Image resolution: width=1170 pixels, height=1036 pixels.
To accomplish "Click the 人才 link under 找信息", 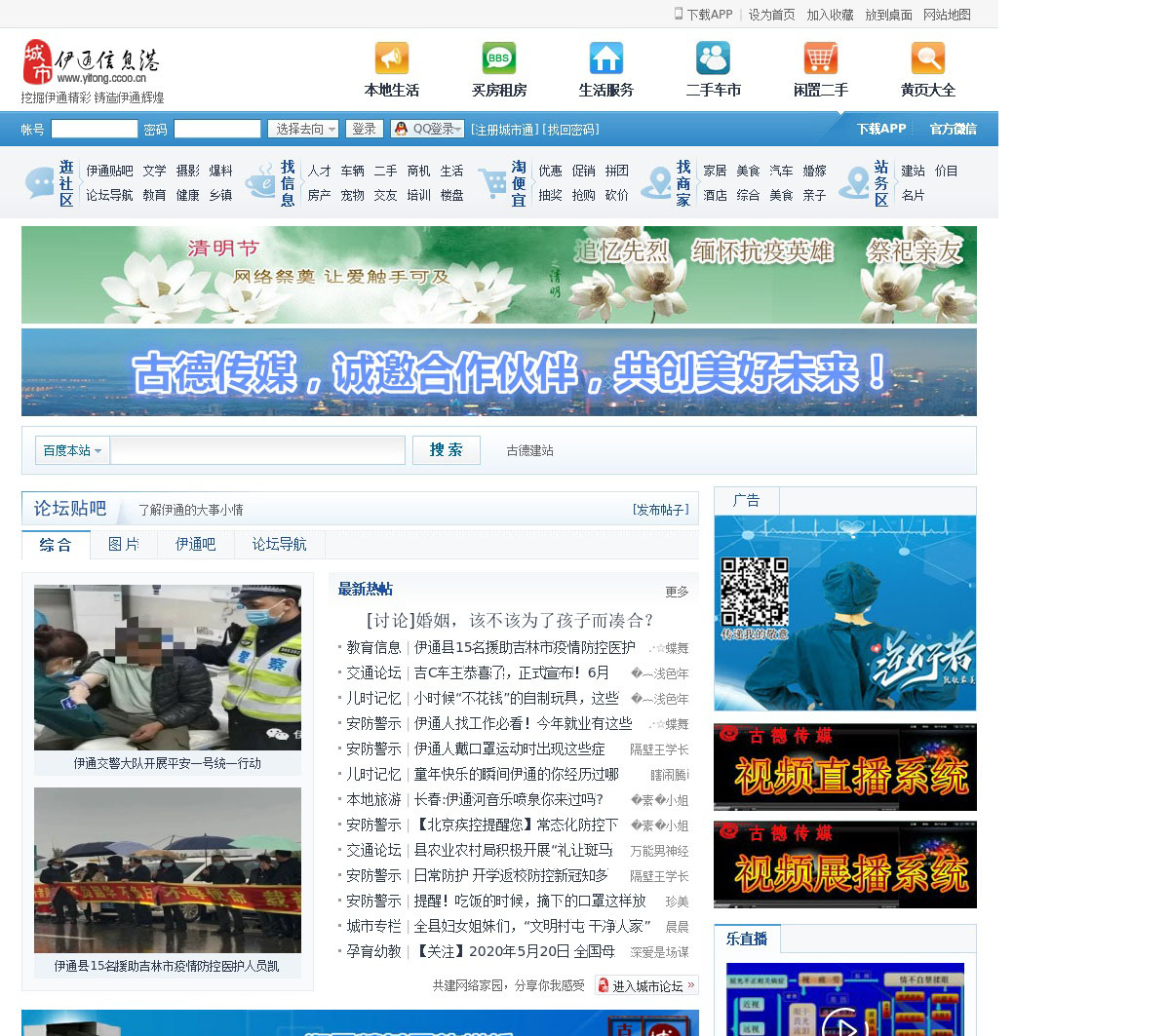I will tap(319, 171).
